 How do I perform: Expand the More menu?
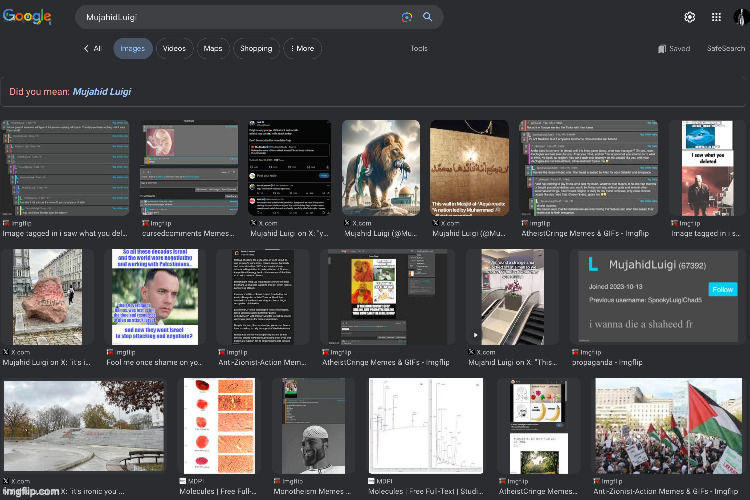[x=302, y=48]
